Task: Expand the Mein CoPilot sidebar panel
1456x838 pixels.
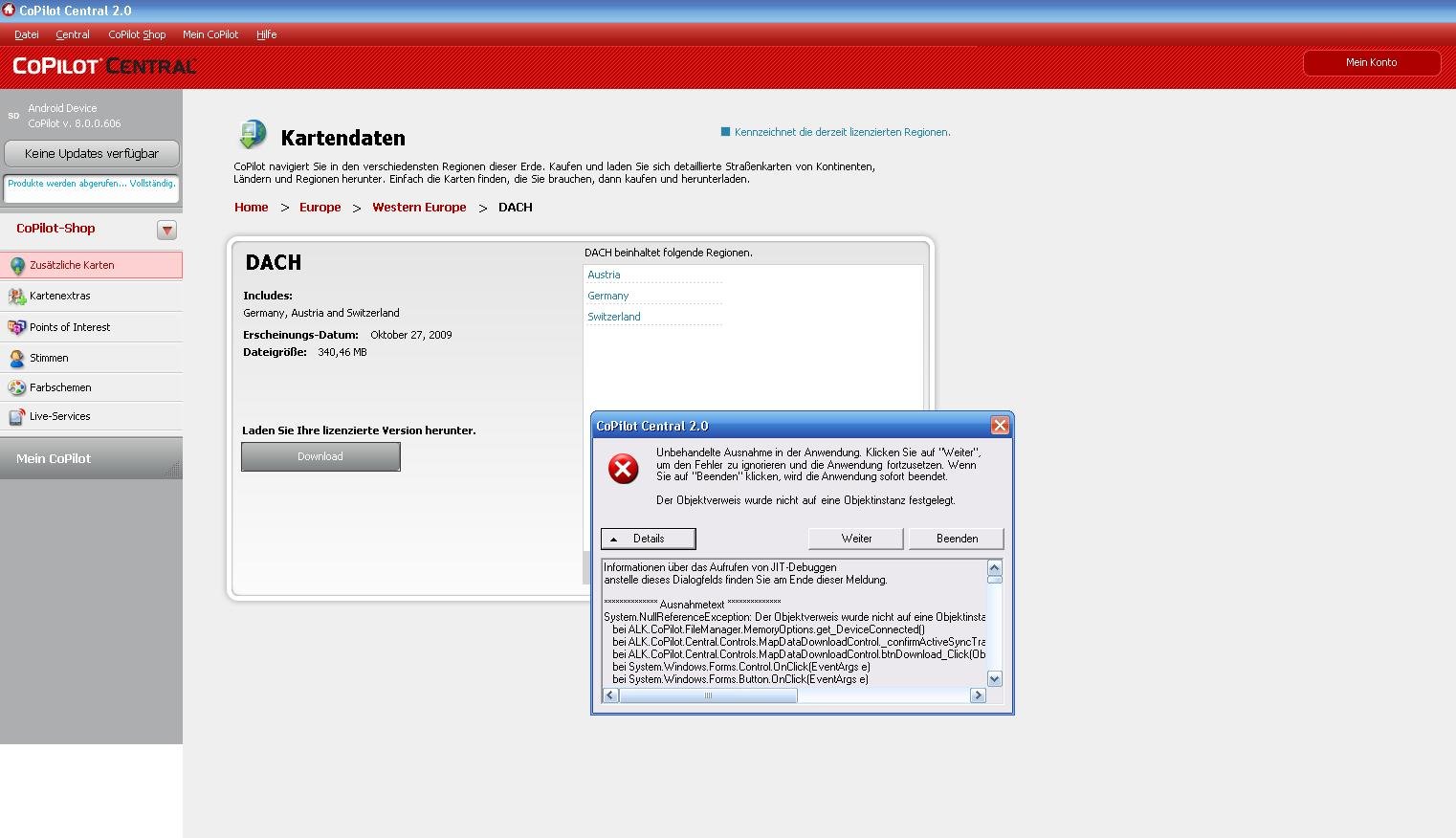Action: point(91,458)
